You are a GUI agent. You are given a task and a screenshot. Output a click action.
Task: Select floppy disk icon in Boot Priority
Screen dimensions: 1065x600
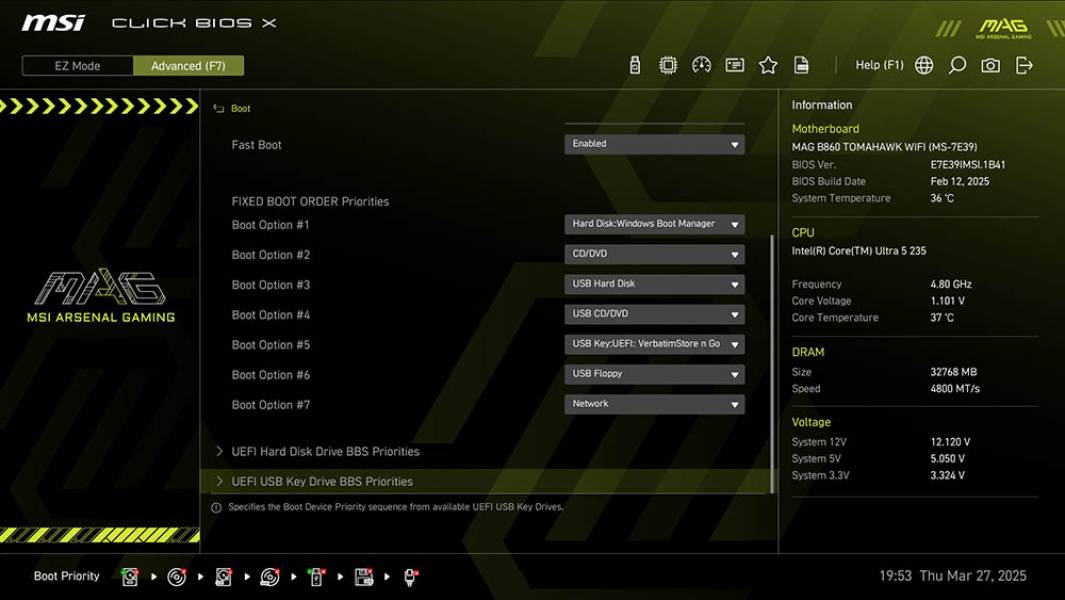[x=363, y=577]
